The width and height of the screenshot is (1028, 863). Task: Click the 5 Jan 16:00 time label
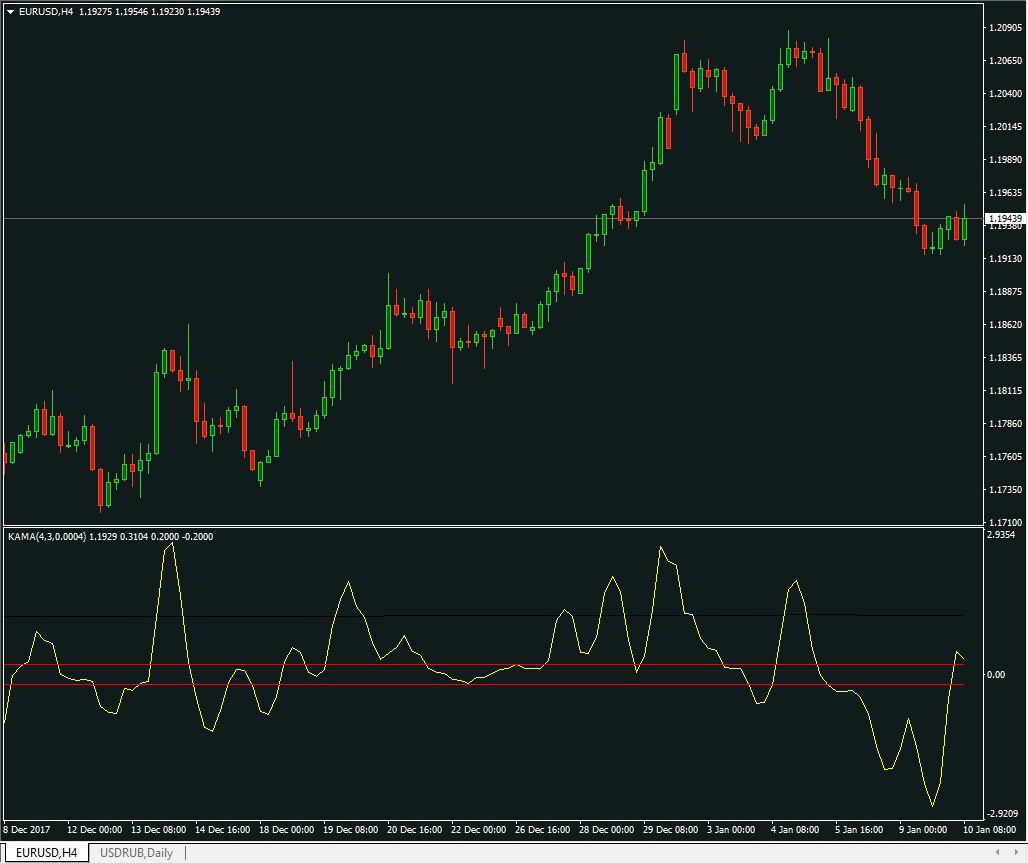[859, 830]
